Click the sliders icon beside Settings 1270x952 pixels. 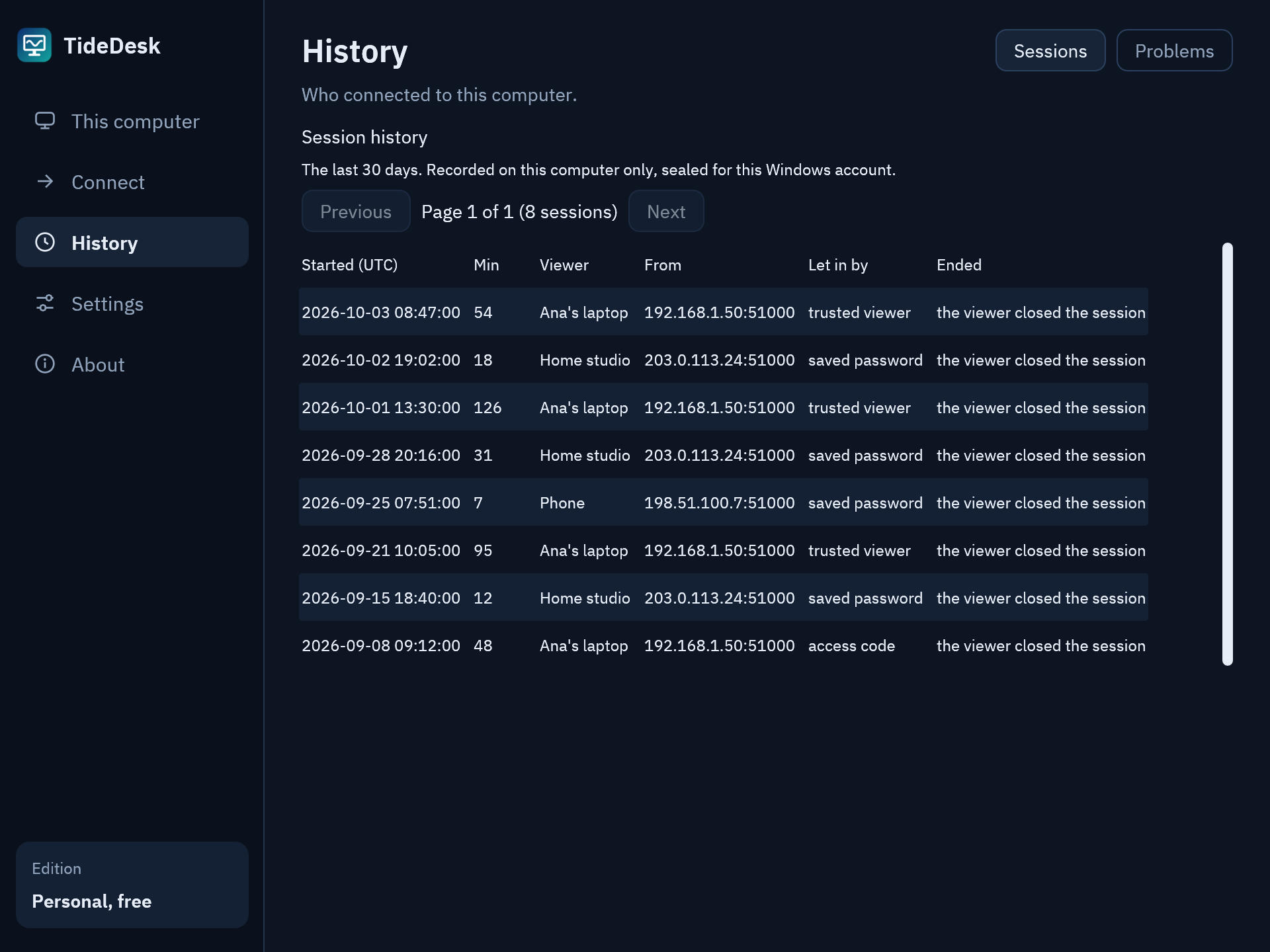45,303
